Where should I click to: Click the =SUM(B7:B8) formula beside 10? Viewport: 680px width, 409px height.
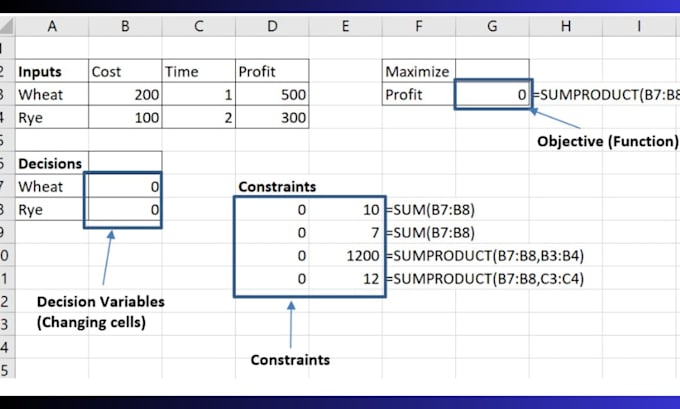tap(430, 209)
